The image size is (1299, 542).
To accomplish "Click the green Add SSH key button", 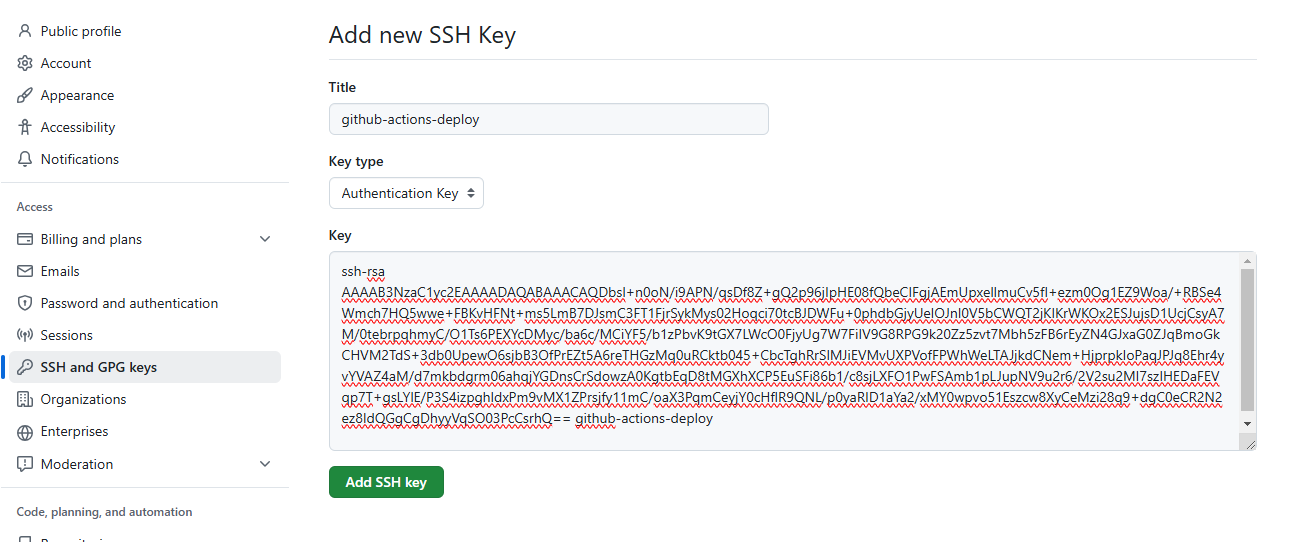I will tap(386, 482).
